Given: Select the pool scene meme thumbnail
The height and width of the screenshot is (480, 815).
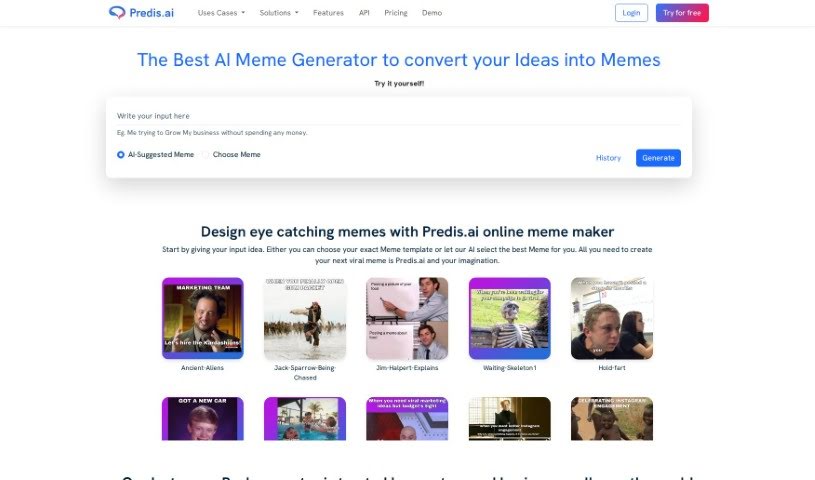Looking at the screenshot, I should tap(305, 419).
